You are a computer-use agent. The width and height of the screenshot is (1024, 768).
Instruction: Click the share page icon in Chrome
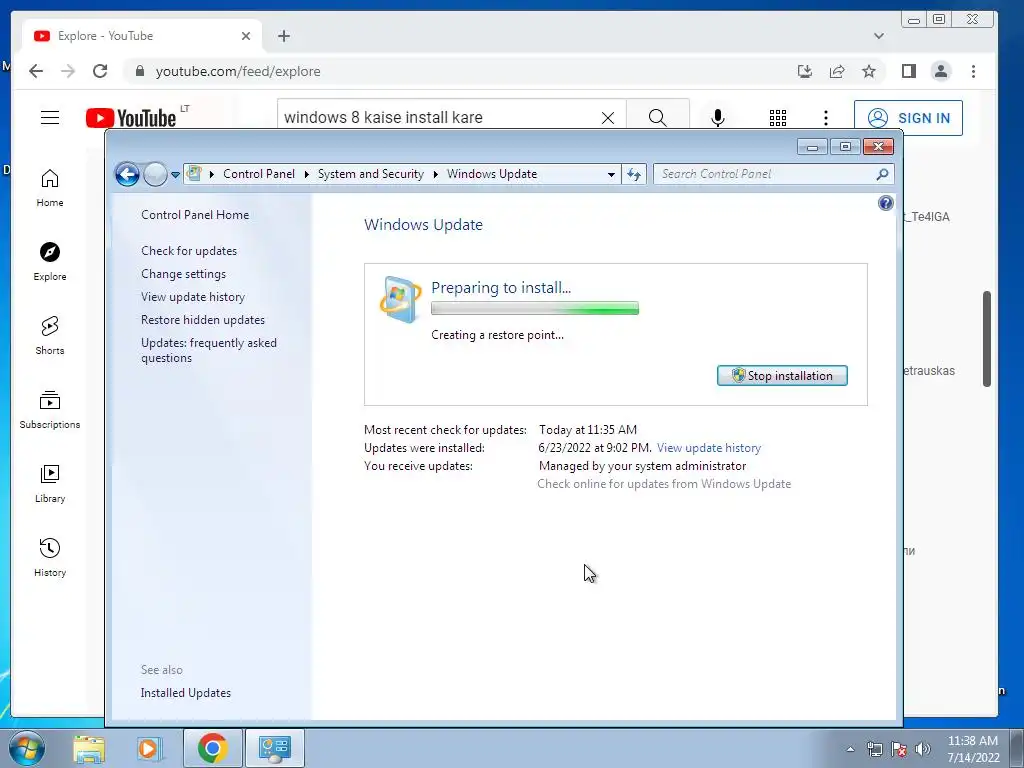click(x=837, y=71)
